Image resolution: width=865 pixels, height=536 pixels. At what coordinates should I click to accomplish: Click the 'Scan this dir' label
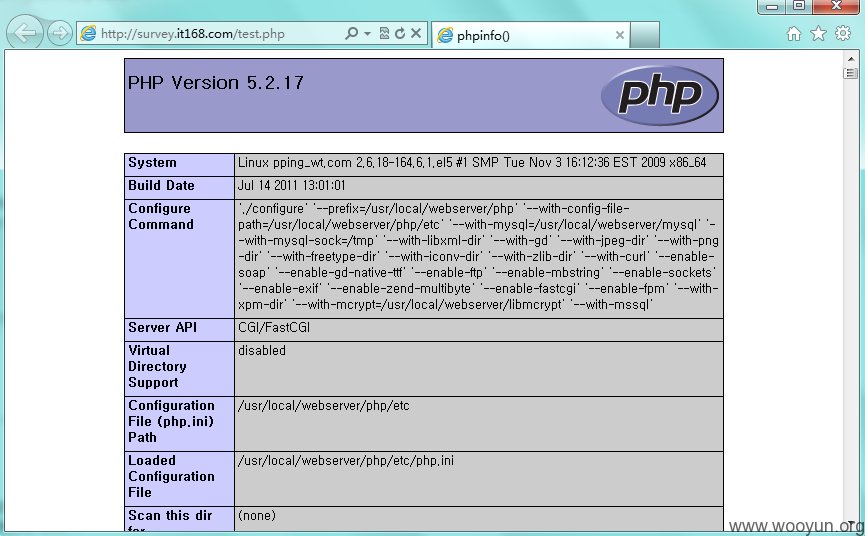coord(170,516)
